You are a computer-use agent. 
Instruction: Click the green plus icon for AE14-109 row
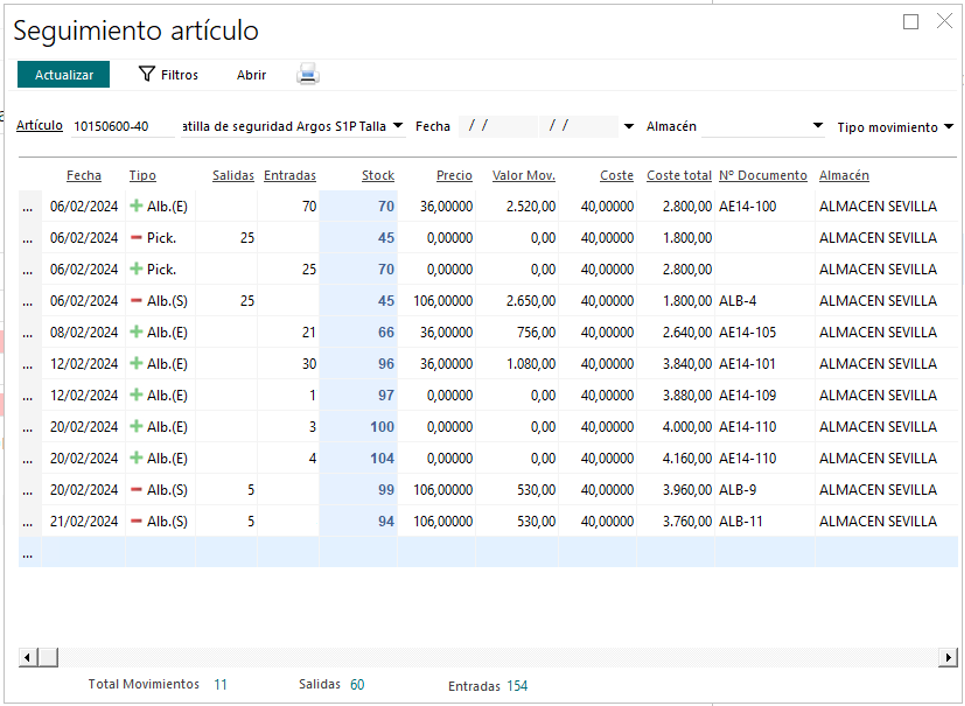point(137,395)
